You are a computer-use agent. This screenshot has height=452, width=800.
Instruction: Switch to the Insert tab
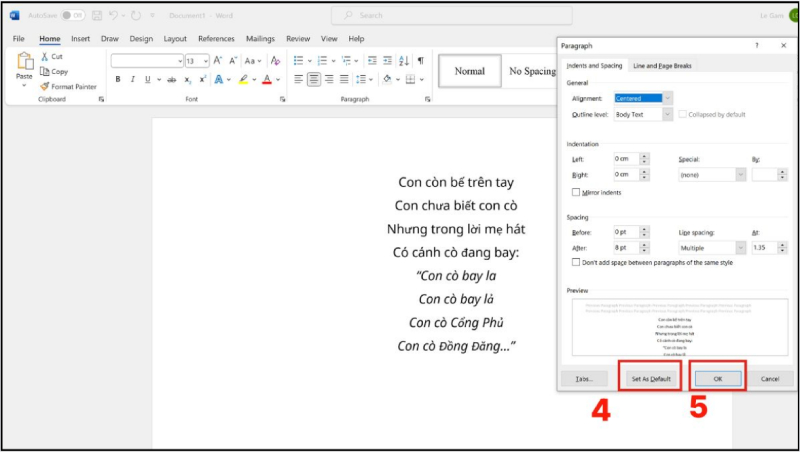point(80,39)
